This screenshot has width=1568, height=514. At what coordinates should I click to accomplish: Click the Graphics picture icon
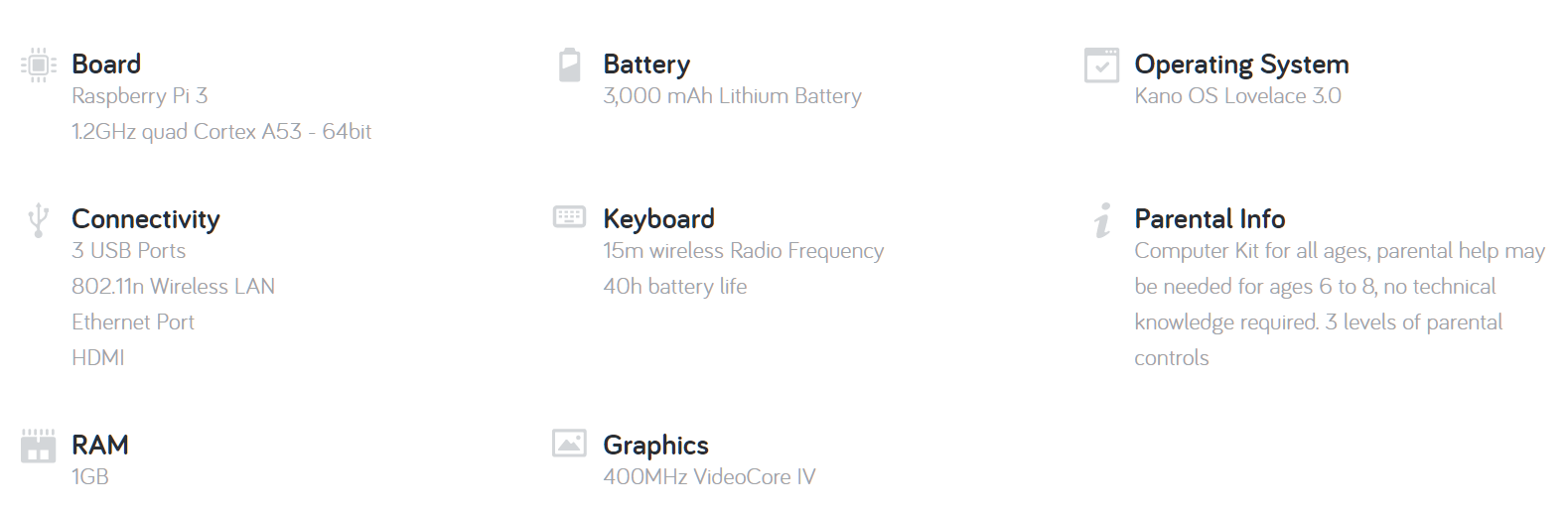click(569, 443)
